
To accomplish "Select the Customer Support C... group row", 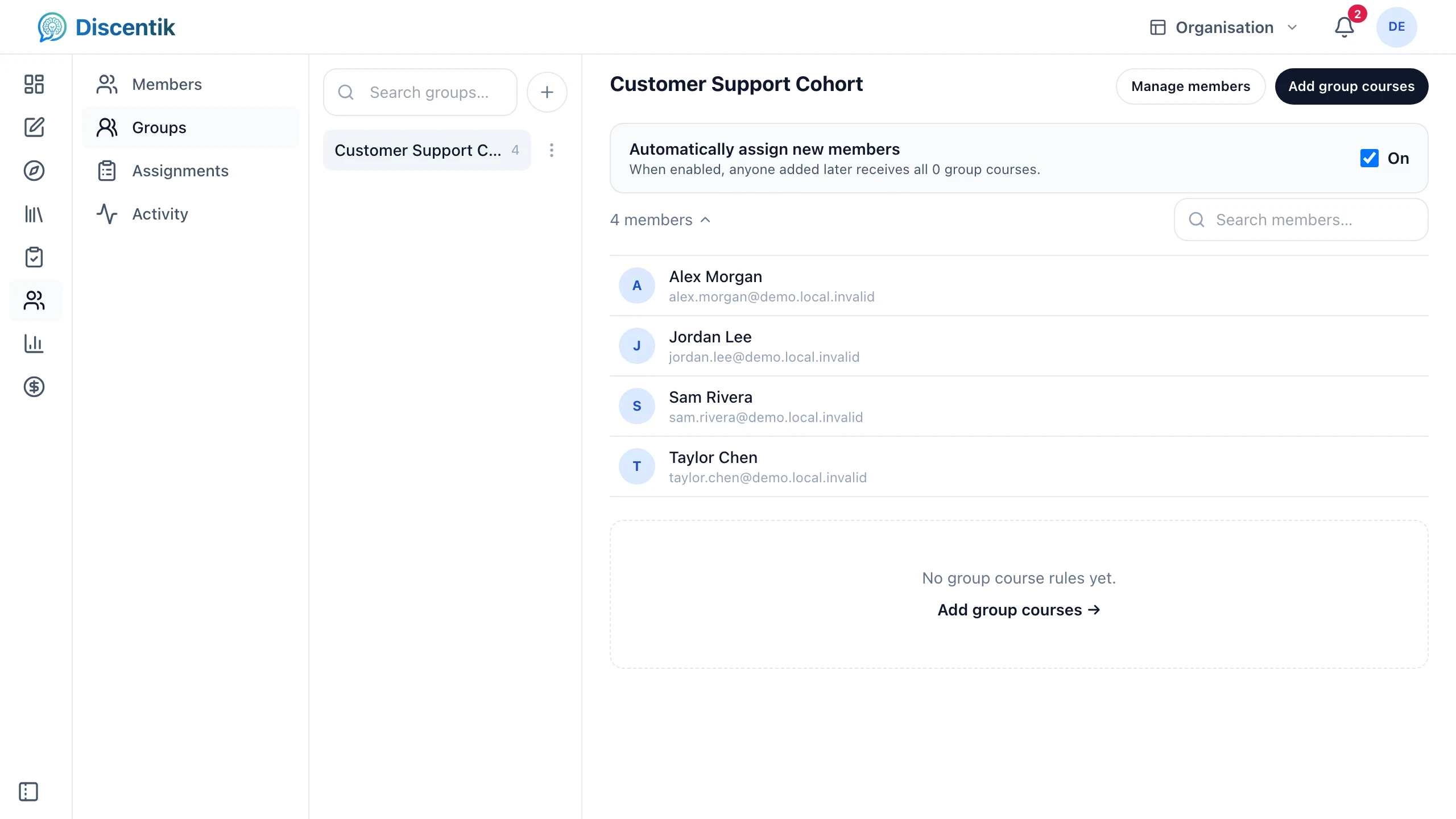I will point(427,150).
